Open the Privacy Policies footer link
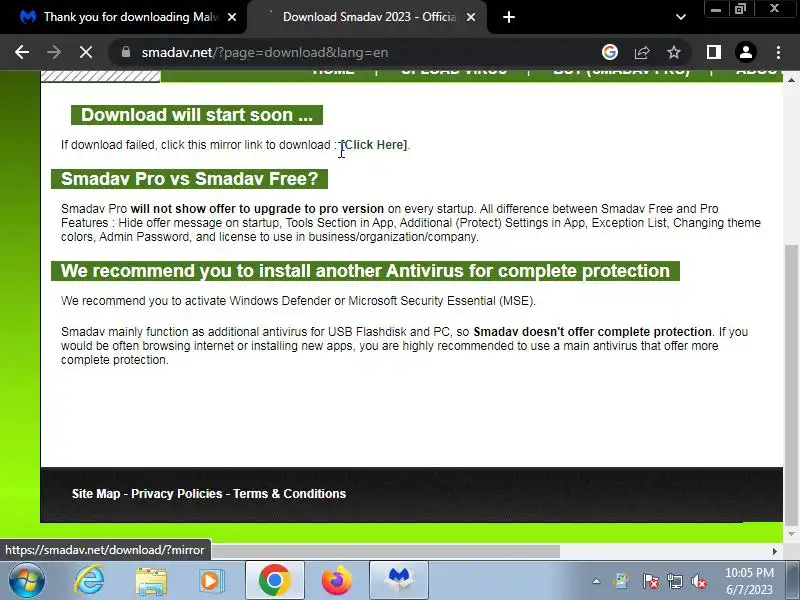The image size is (800, 600). point(177,494)
